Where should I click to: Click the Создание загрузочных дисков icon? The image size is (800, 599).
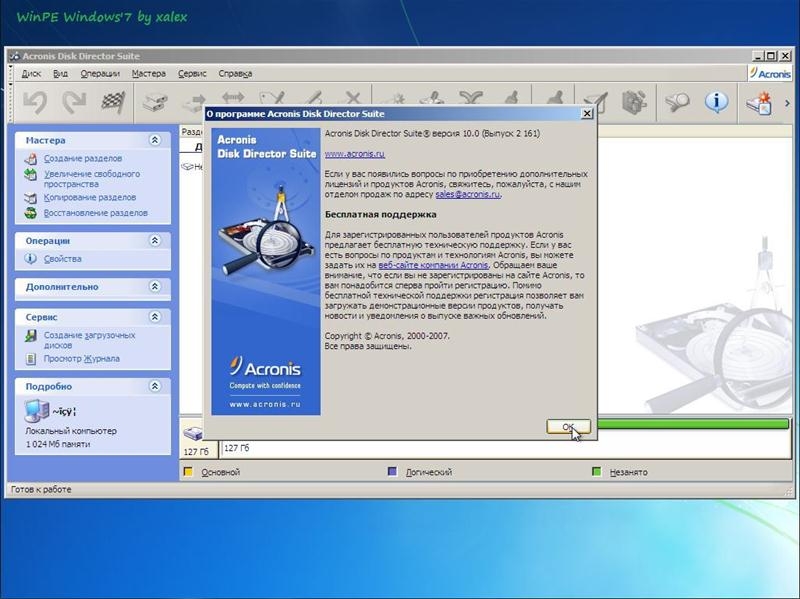31,336
